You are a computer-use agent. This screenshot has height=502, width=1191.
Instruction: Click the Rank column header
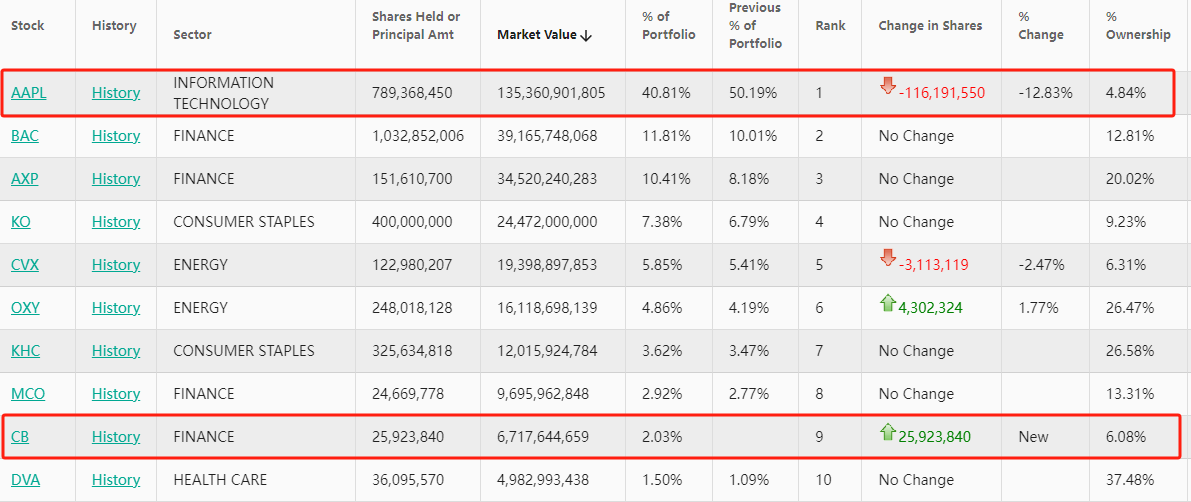tap(829, 26)
